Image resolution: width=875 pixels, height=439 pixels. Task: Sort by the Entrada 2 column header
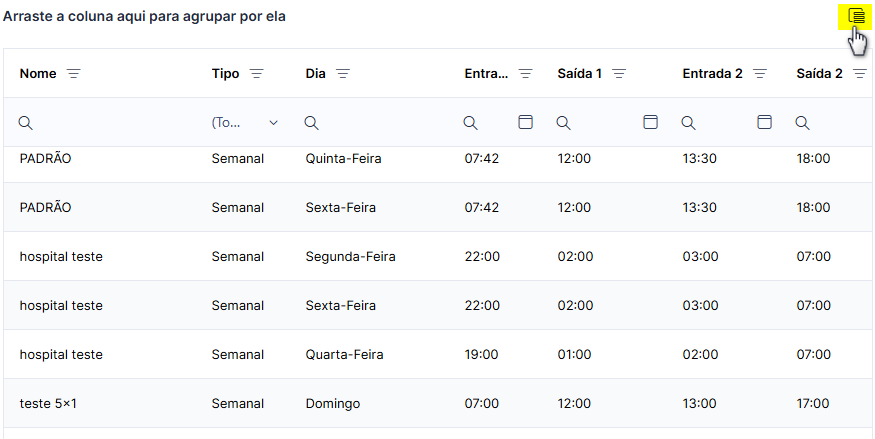(712, 74)
